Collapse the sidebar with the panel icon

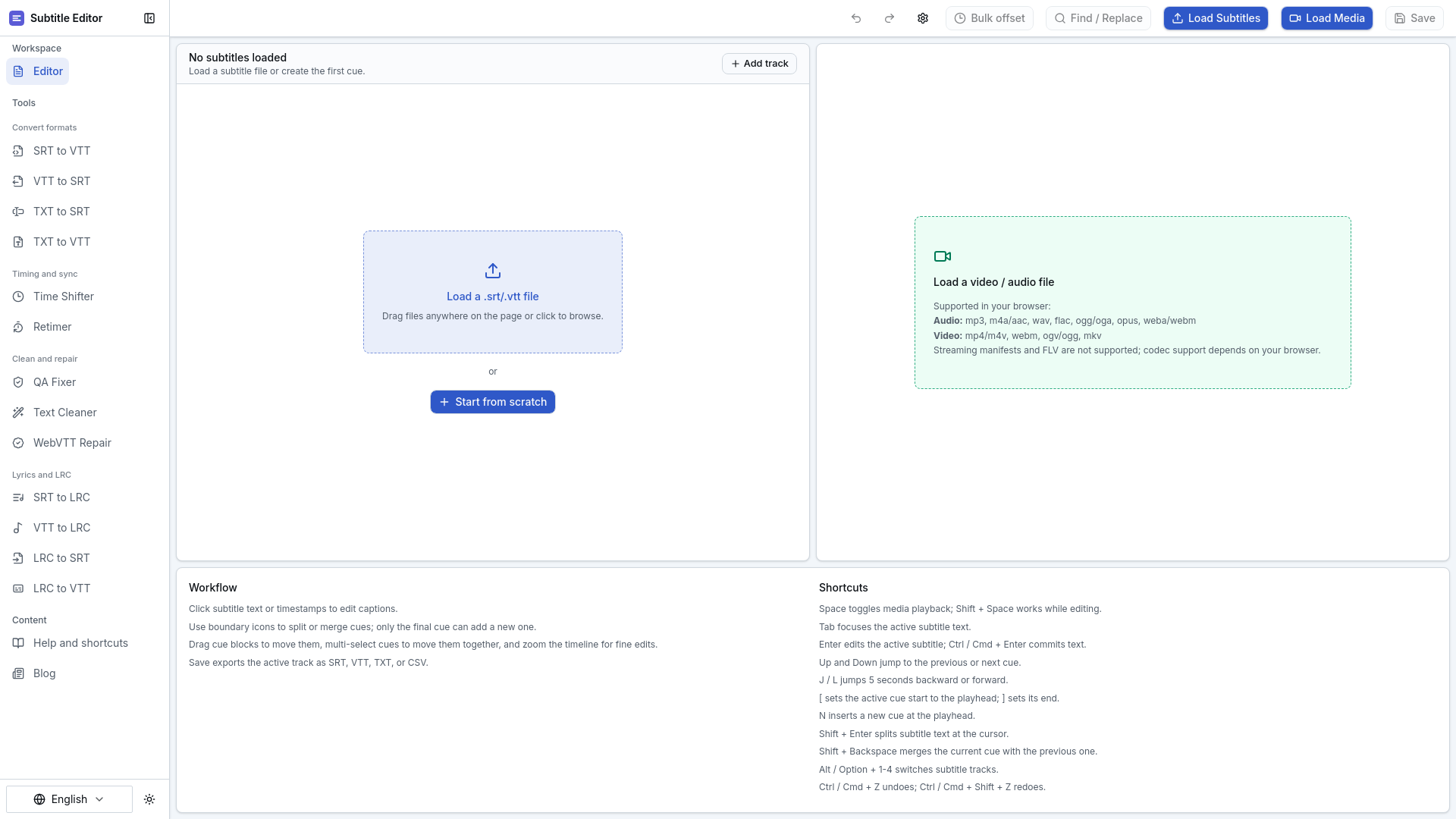click(x=149, y=18)
